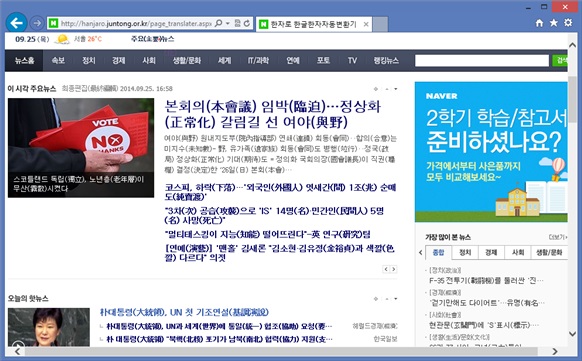The width and height of the screenshot is (582, 361).
Task: Open 걷기만해도 다이어트 ranking article
Action: (486, 303)
